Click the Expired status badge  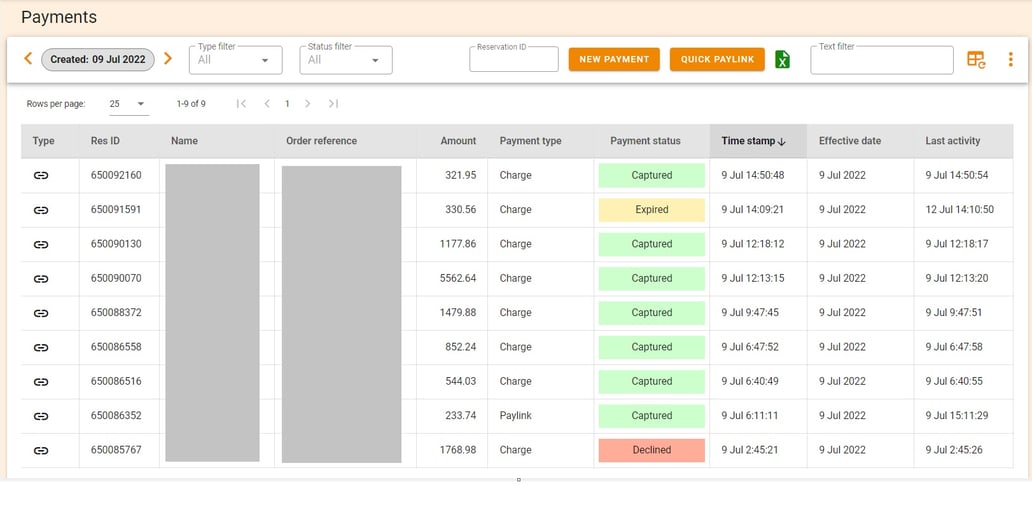[652, 210]
